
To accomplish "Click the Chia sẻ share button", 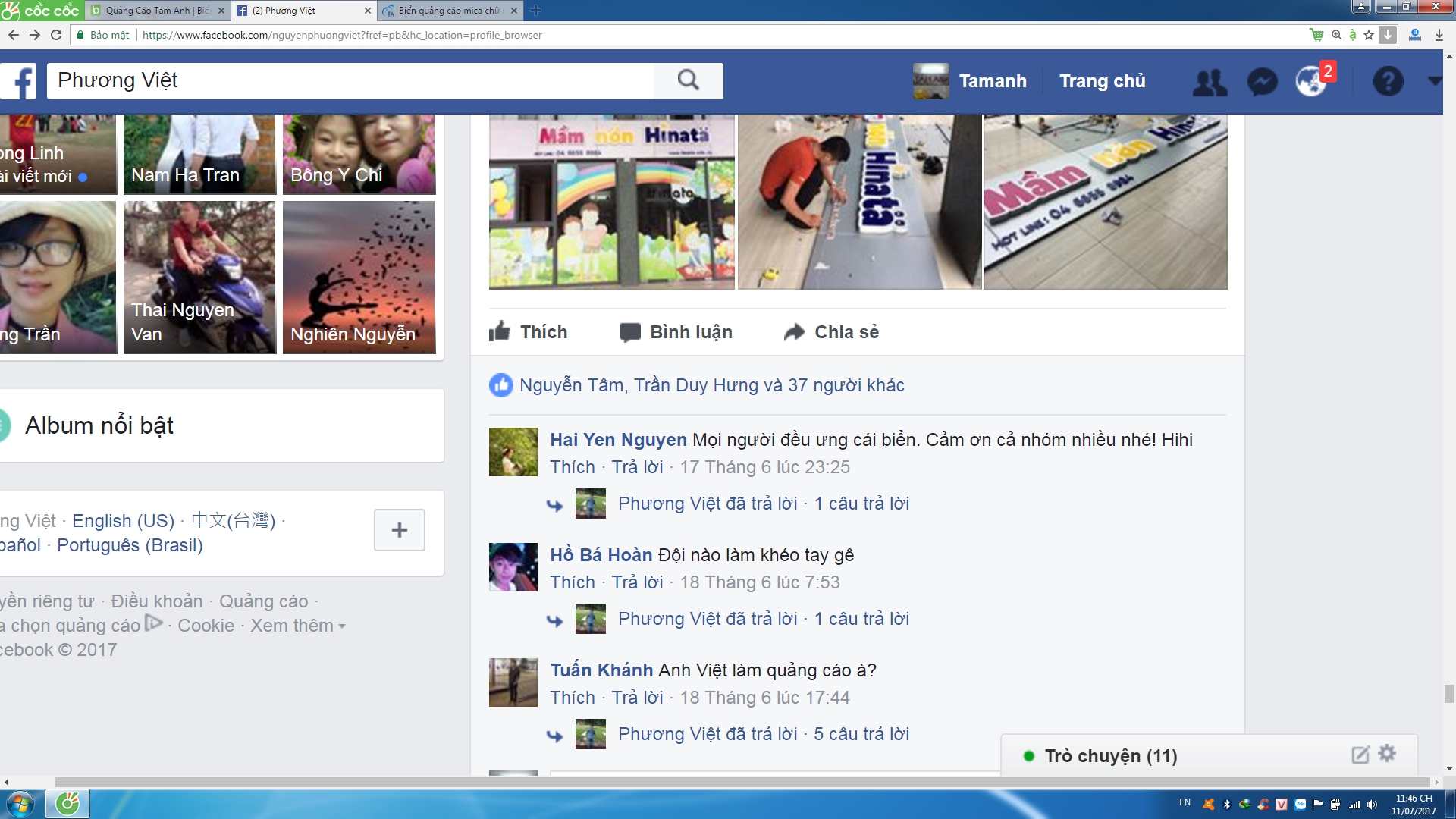I will (832, 332).
